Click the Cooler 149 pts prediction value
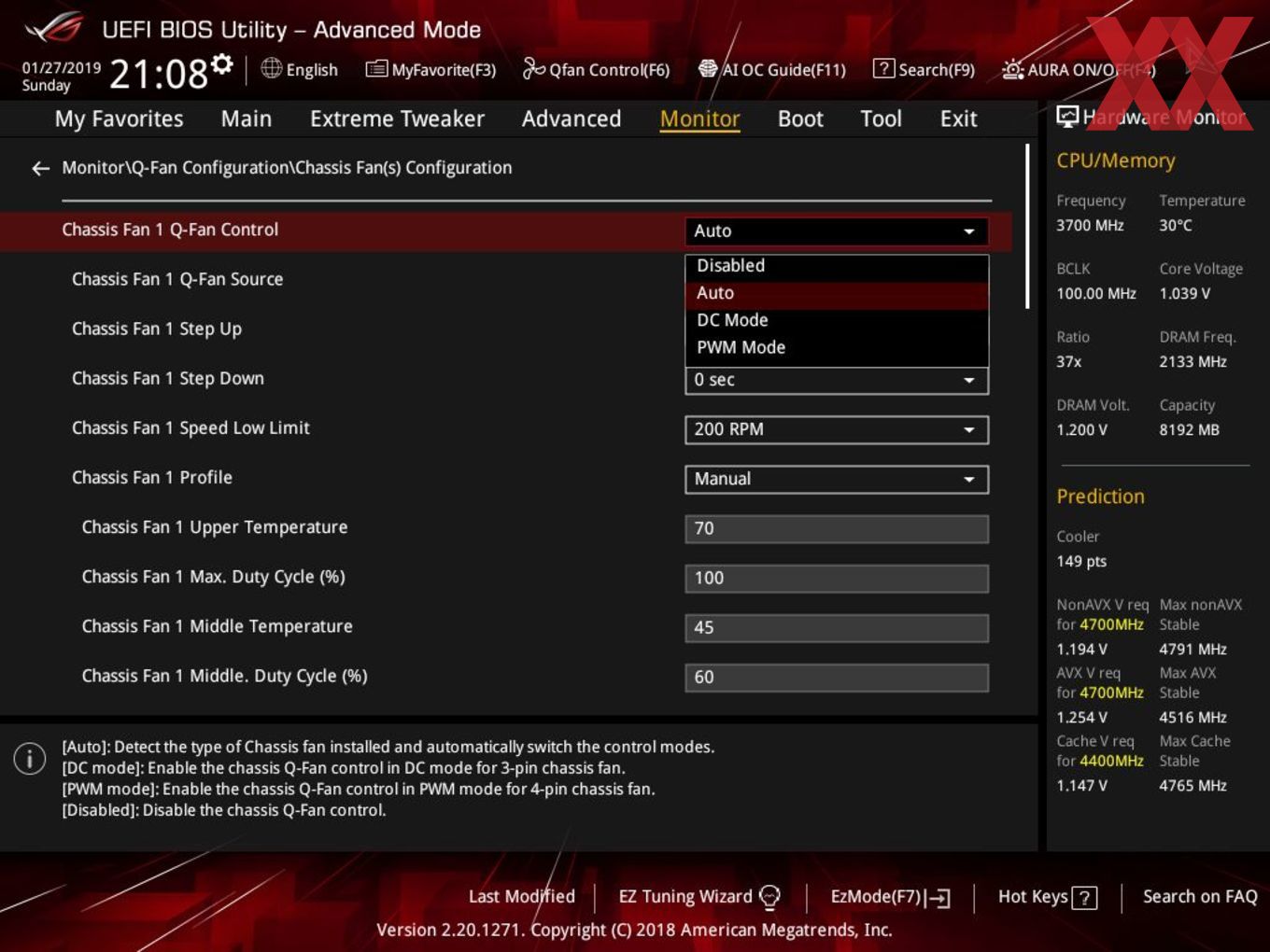This screenshot has height=952, width=1270. click(x=1081, y=562)
